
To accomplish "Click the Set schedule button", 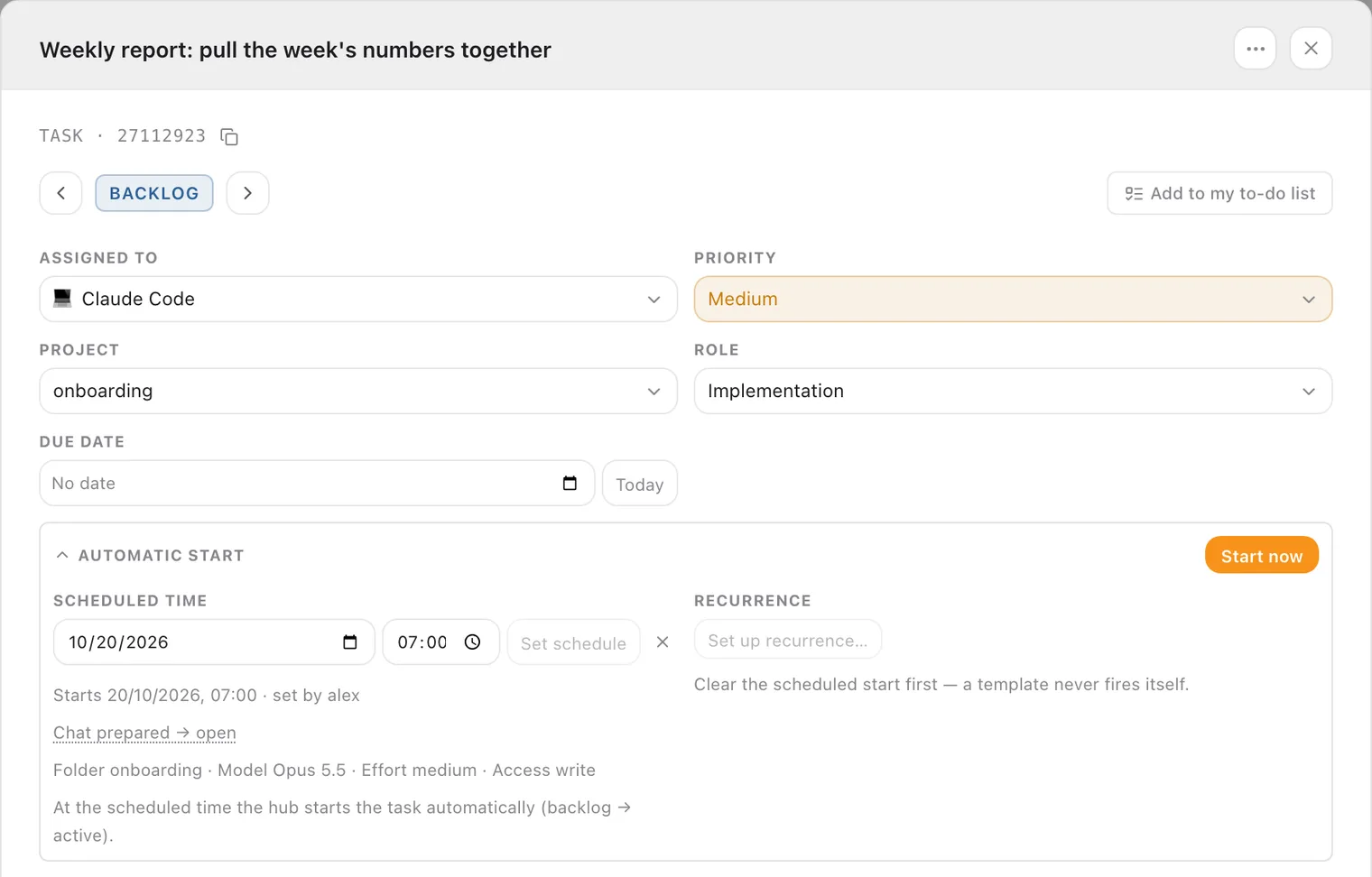I will point(573,642).
